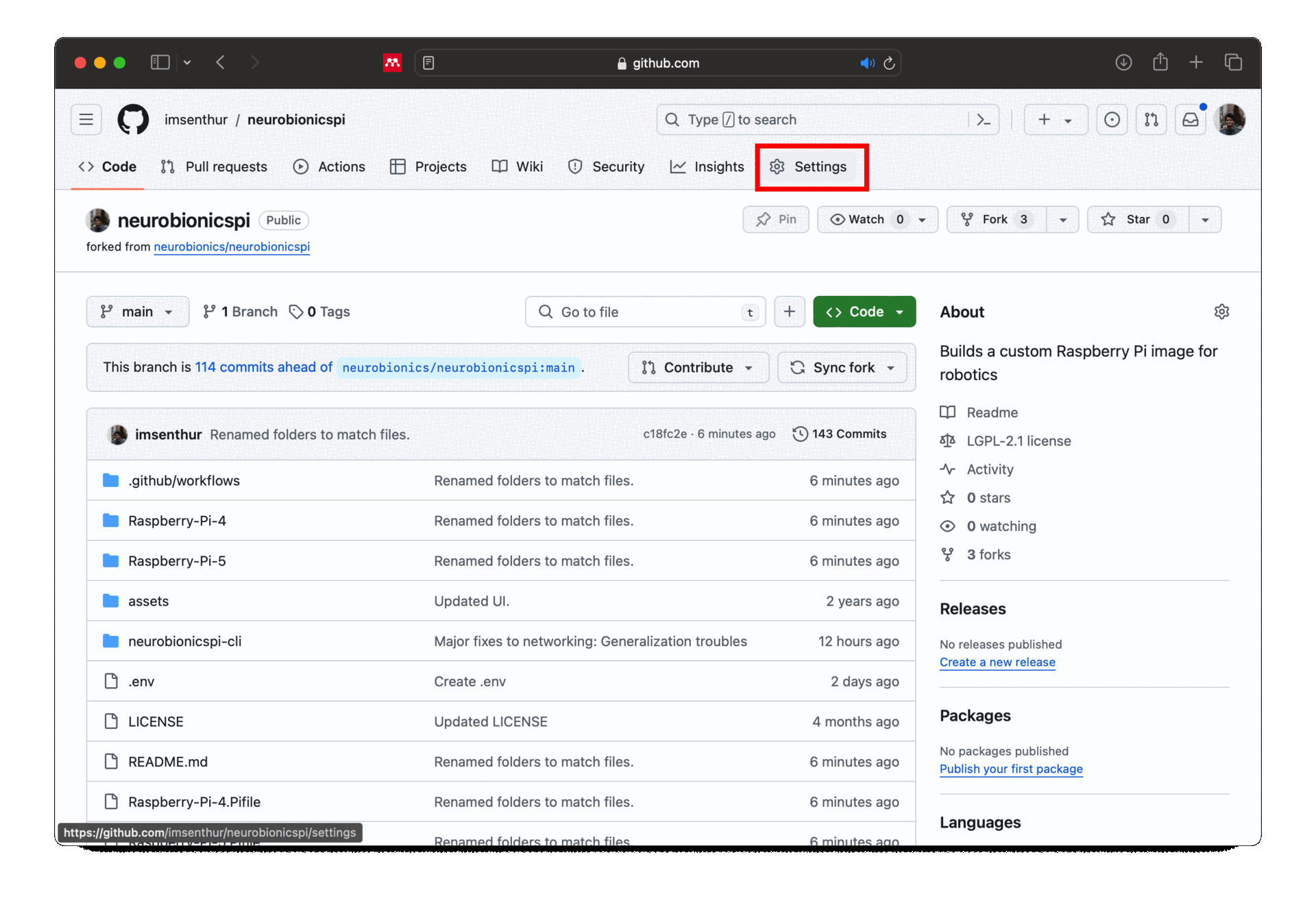Click the add file plus button
Image resolution: width=1316 pixels, height=918 pixels.
789,312
